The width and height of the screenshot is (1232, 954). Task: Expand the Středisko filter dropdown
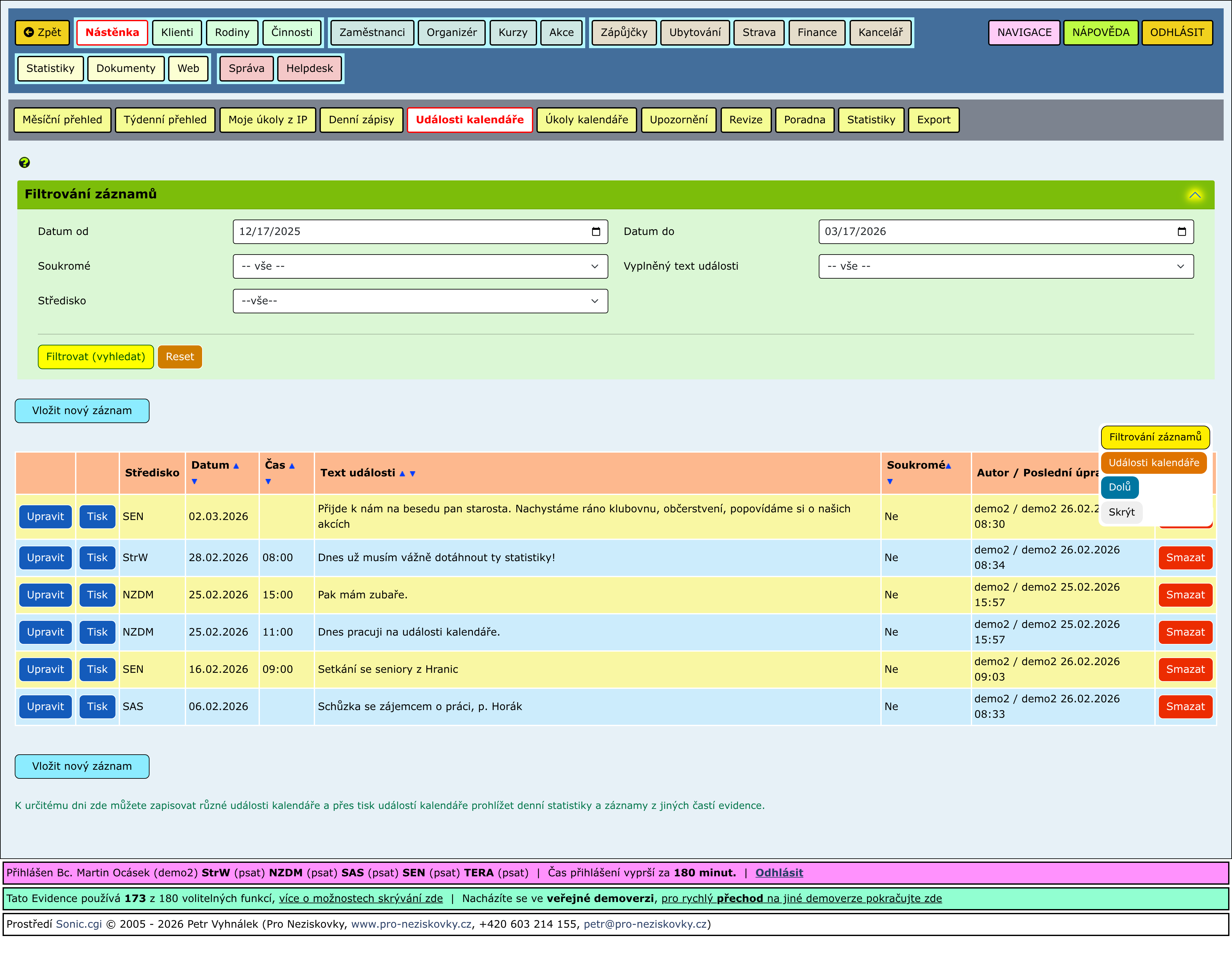(420, 301)
